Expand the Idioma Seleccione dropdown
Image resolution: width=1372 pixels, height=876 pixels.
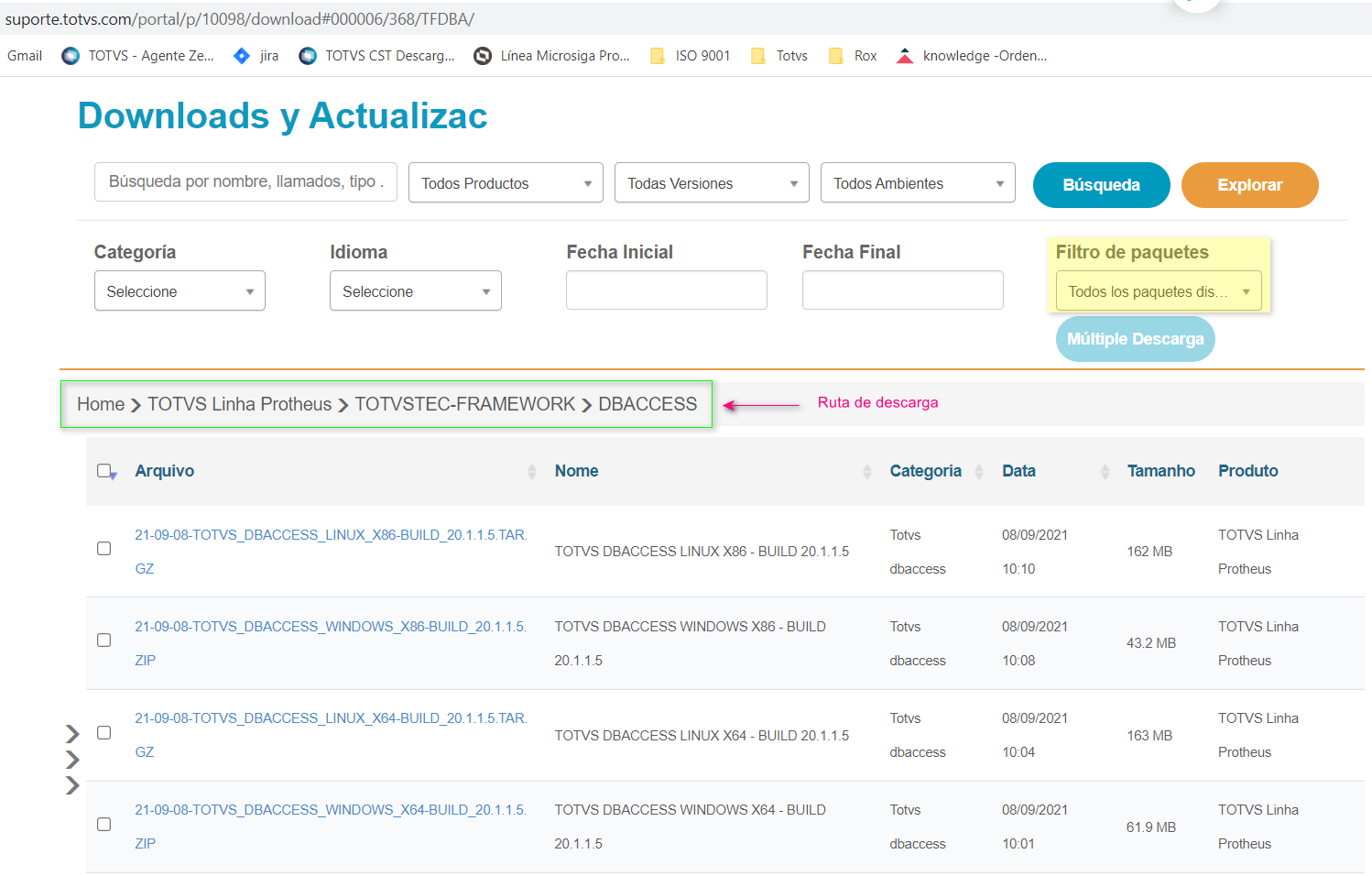click(x=416, y=291)
